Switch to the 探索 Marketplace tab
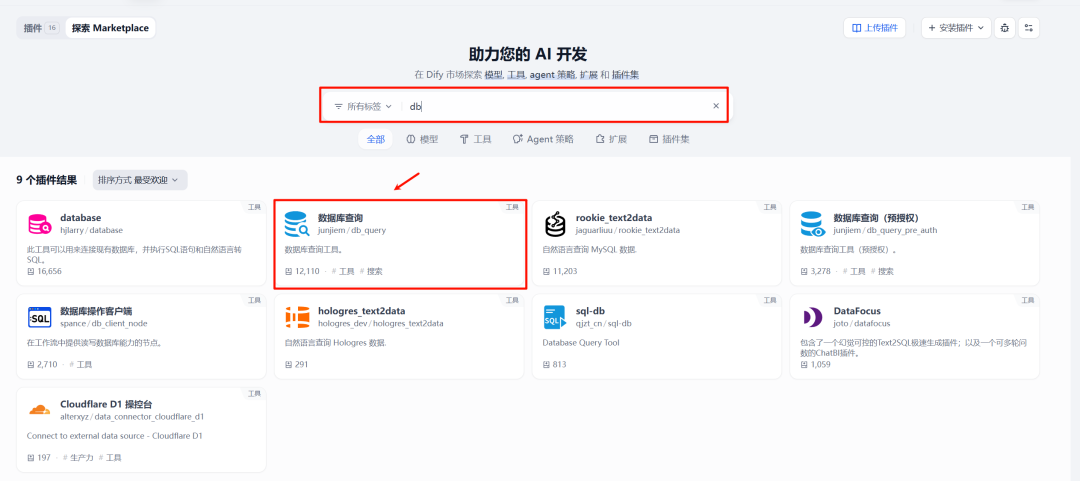Screen dimensions: 1080x481 pyautogui.click(x=110, y=28)
